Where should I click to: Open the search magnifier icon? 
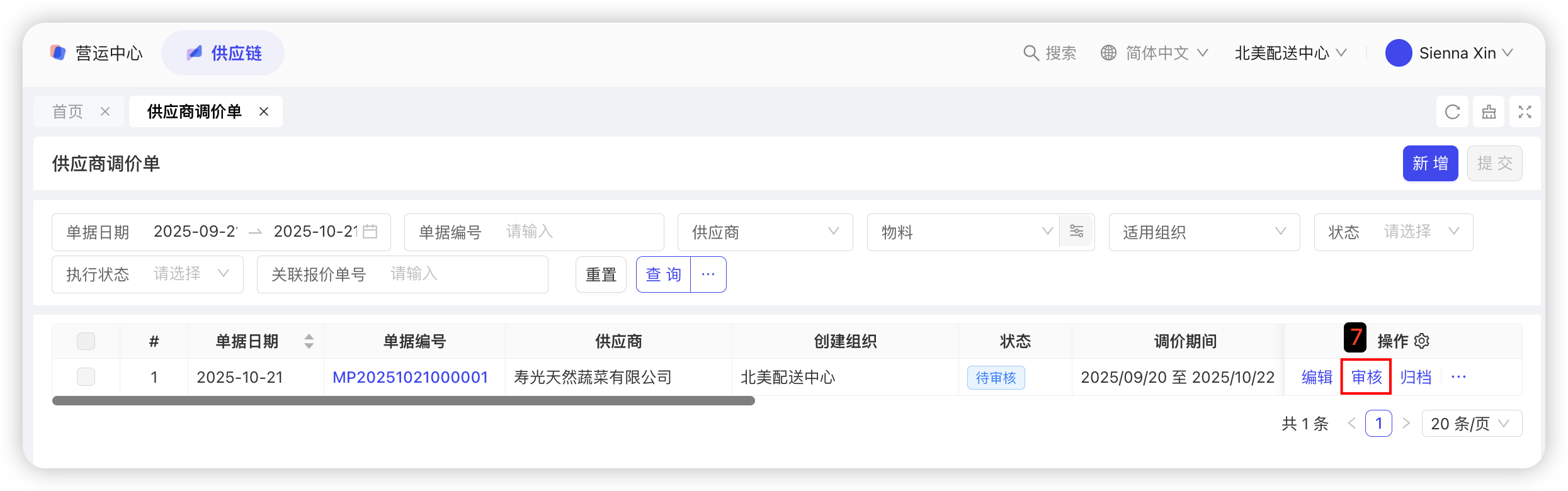[x=1031, y=53]
